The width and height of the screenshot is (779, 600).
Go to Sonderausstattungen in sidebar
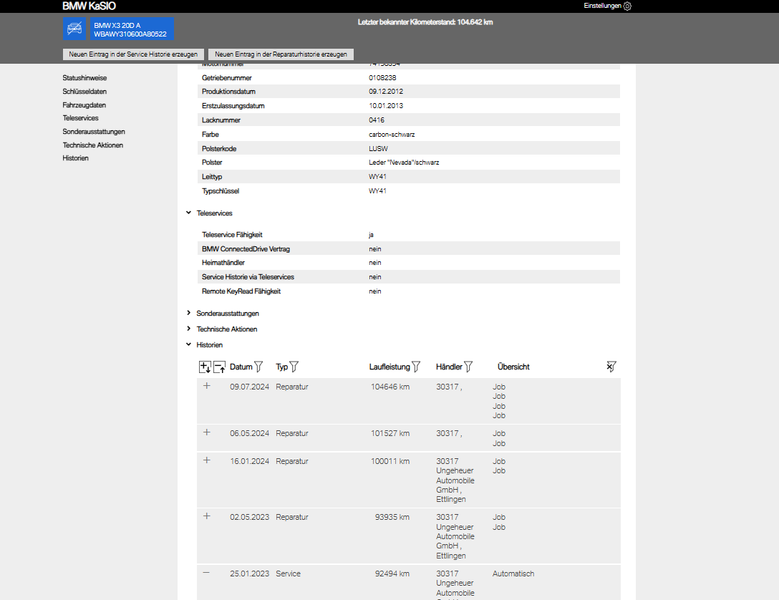[93, 132]
